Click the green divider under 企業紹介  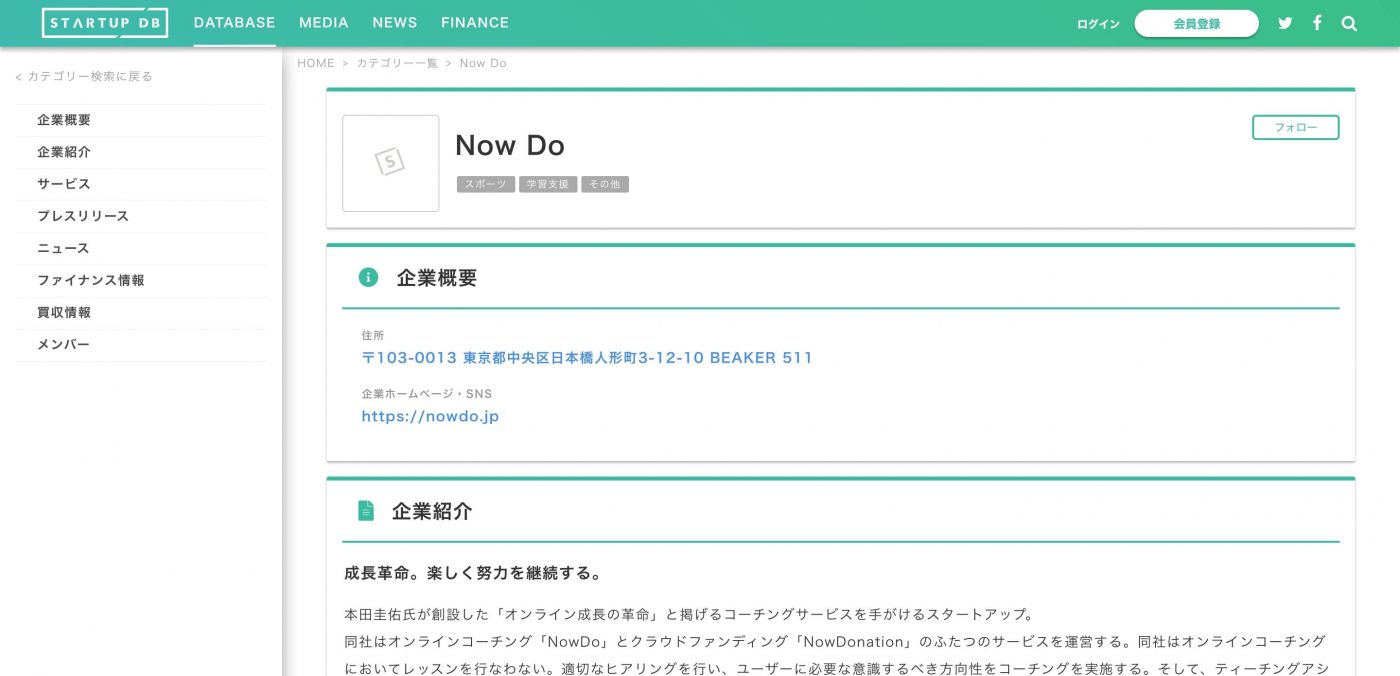point(840,543)
